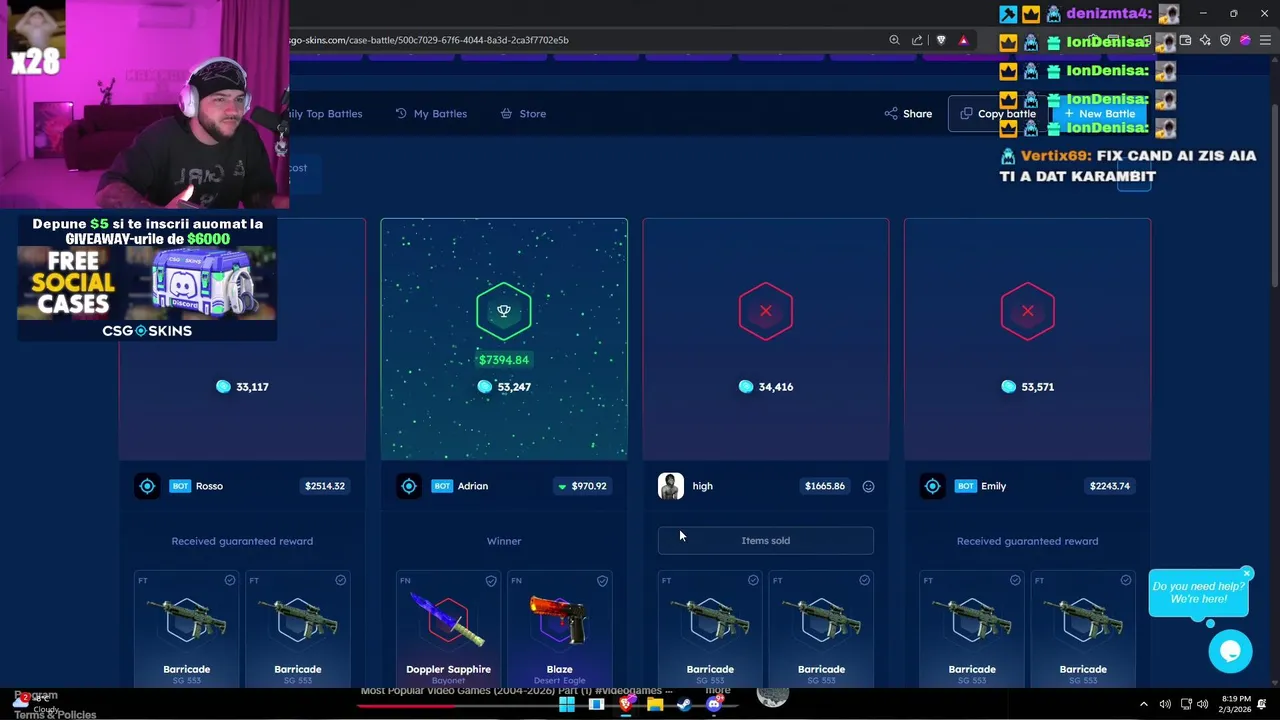Select the Doppler Sapphire Bayonet item
Viewport: 1280px width, 720px height.
(x=448, y=628)
